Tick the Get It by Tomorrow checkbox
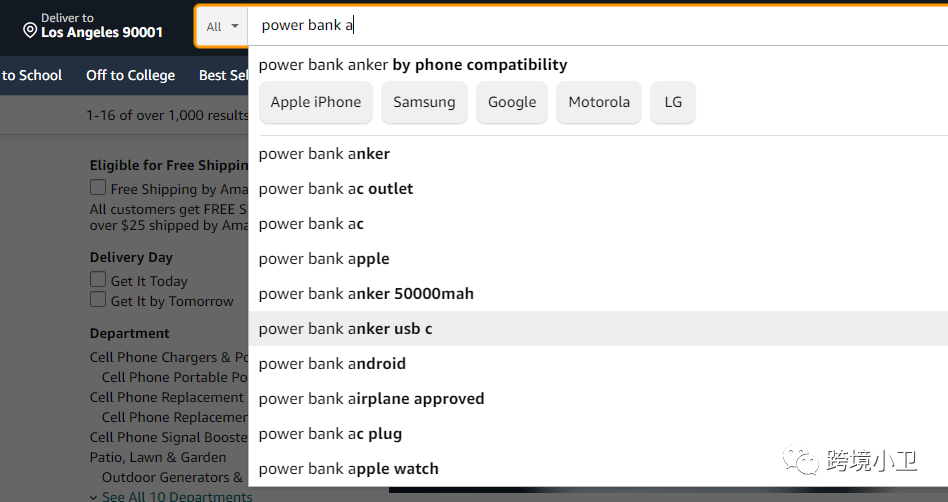948x502 pixels. point(98,300)
